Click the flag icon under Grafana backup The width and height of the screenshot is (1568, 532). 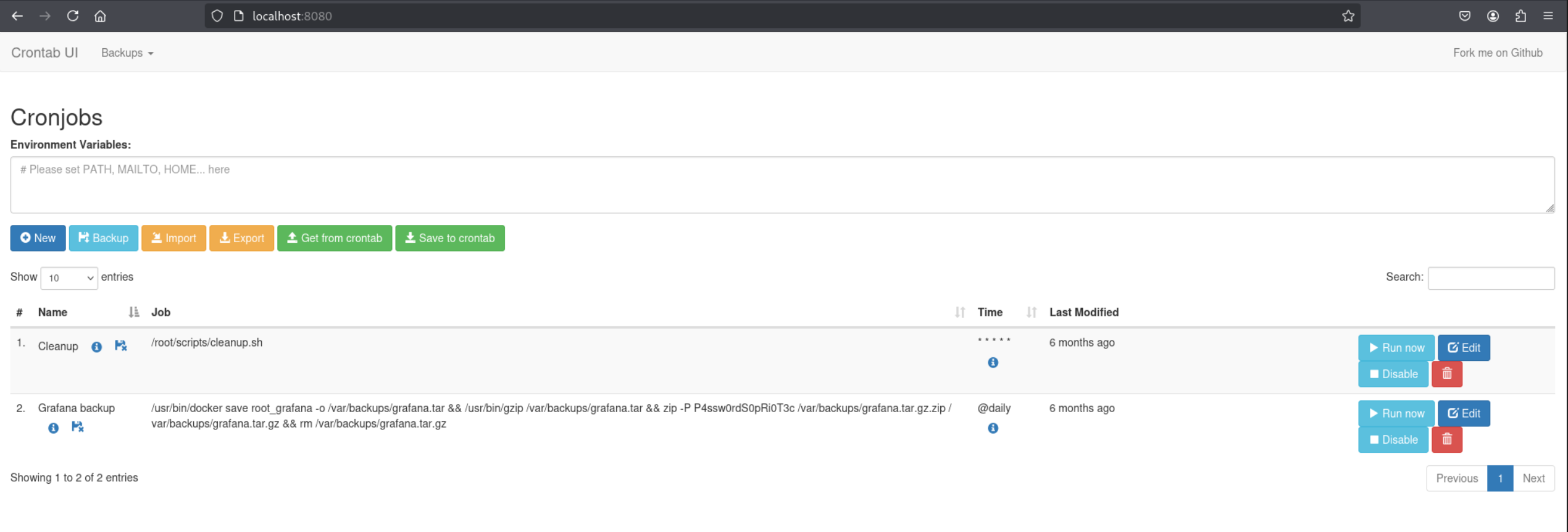(77, 427)
